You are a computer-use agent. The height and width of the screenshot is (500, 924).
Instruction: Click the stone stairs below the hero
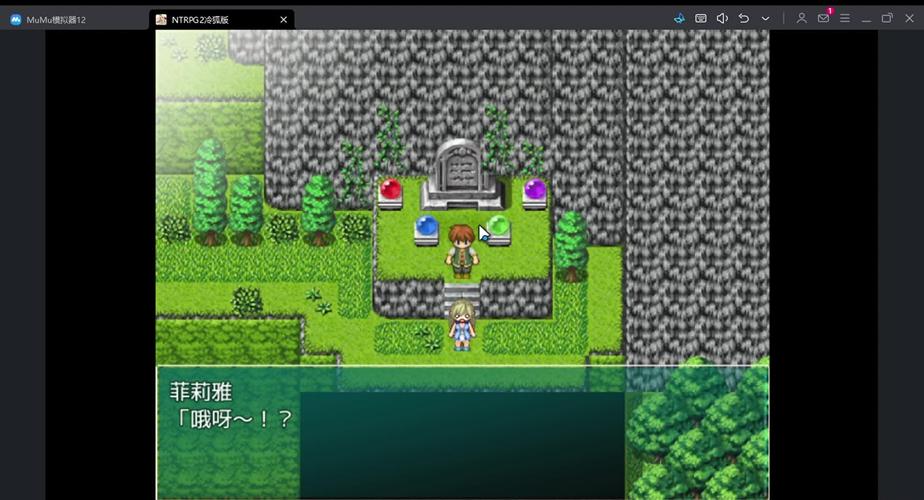point(462,293)
